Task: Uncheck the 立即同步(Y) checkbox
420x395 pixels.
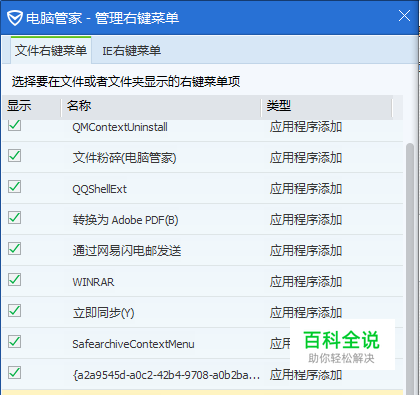Action: [14, 311]
